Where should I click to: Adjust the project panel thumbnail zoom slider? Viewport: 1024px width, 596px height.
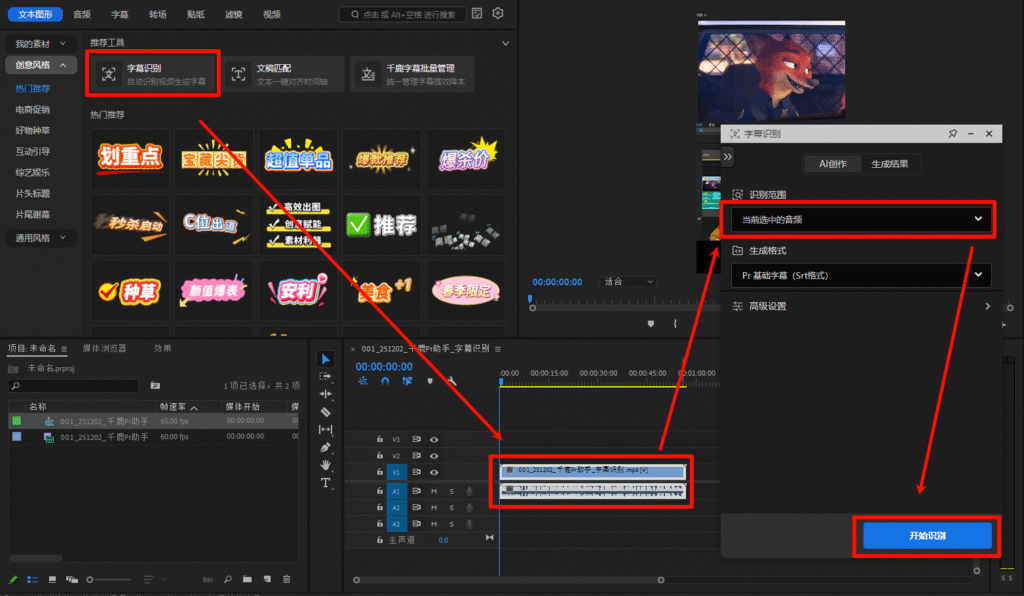pyautogui.click(x=92, y=579)
